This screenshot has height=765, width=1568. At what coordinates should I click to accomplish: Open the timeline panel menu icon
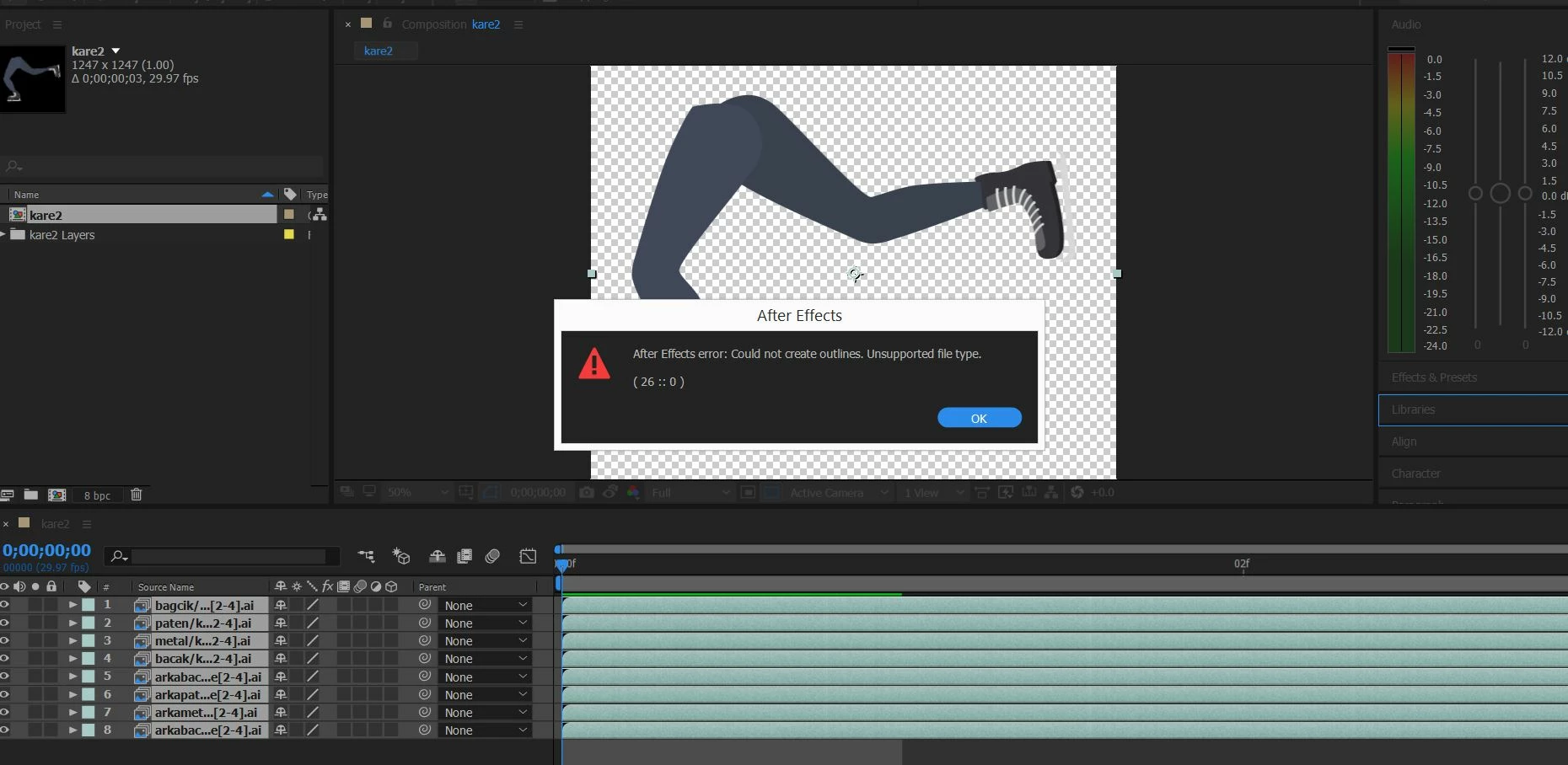pyautogui.click(x=86, y=524)
